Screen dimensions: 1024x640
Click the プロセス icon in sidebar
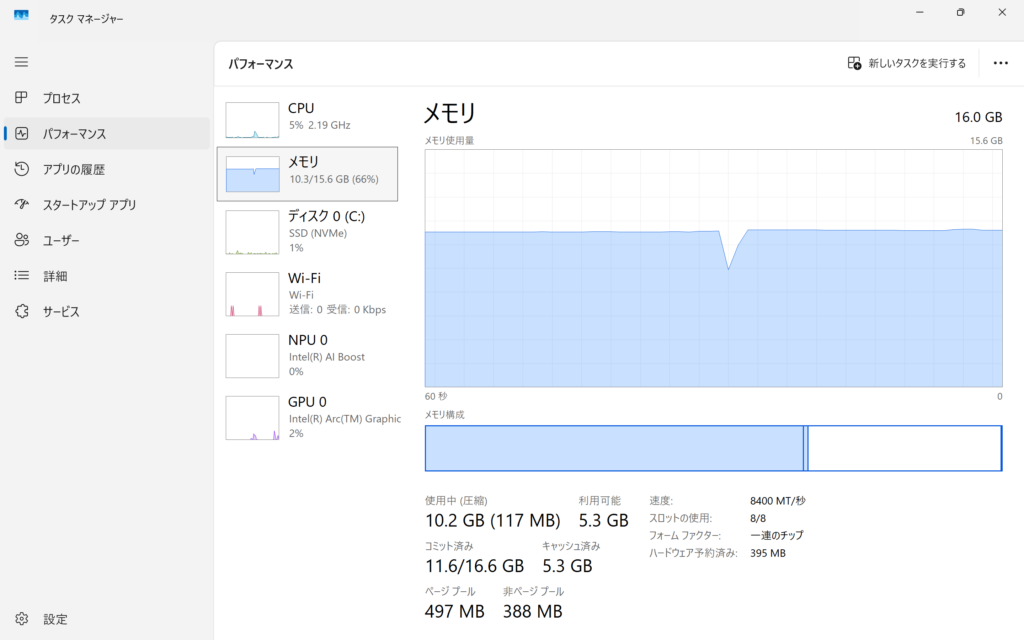click(x=22, y=97)
